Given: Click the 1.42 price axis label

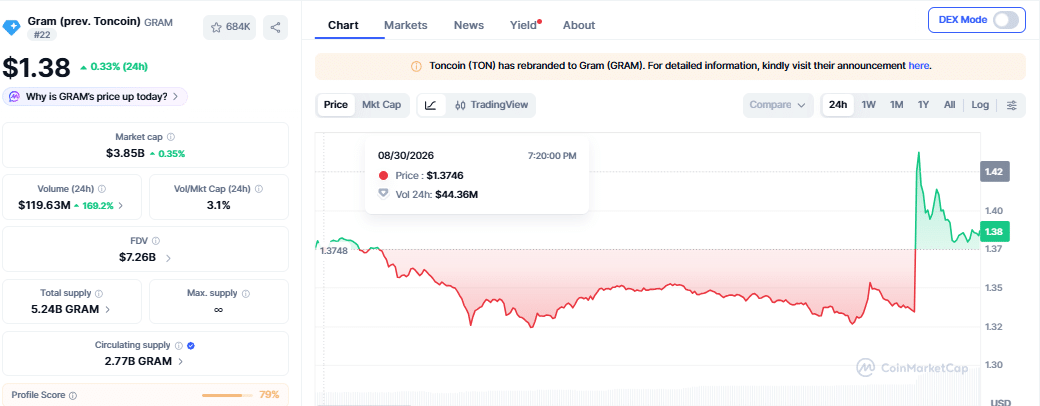Looking at the screenshot, I should (997, 172).
